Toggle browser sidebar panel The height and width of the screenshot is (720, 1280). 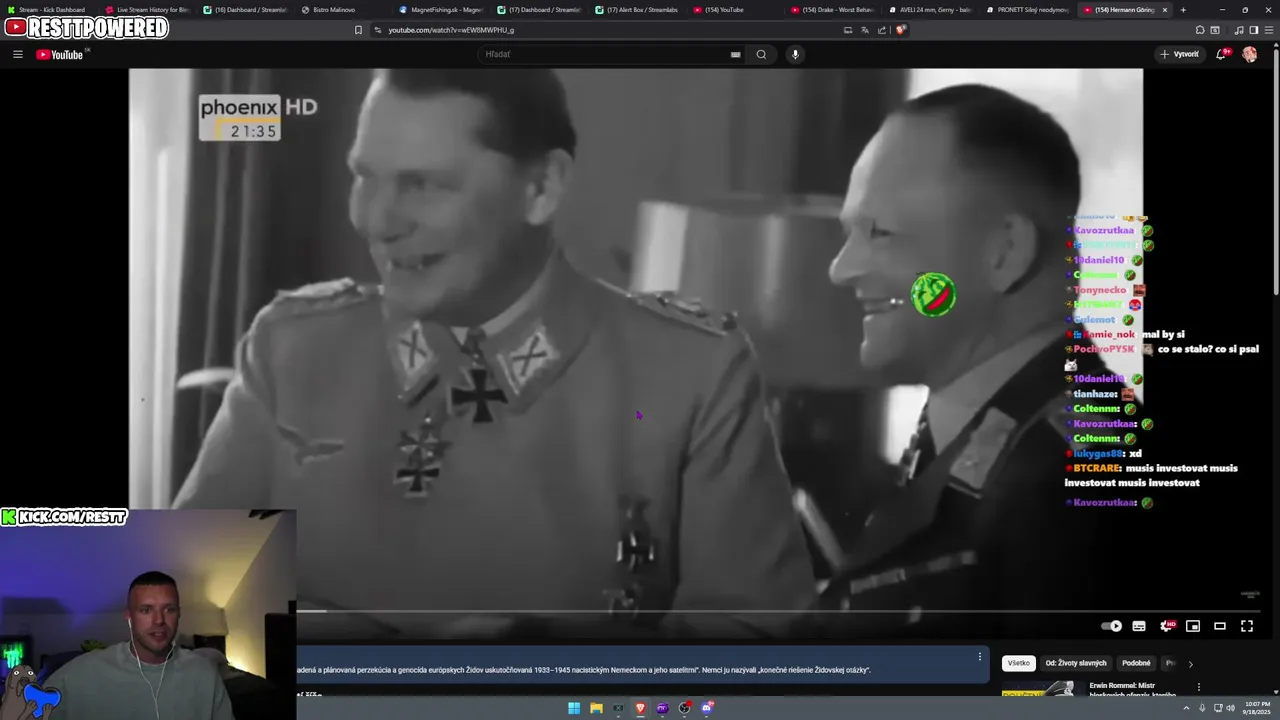coord(1254,30)
